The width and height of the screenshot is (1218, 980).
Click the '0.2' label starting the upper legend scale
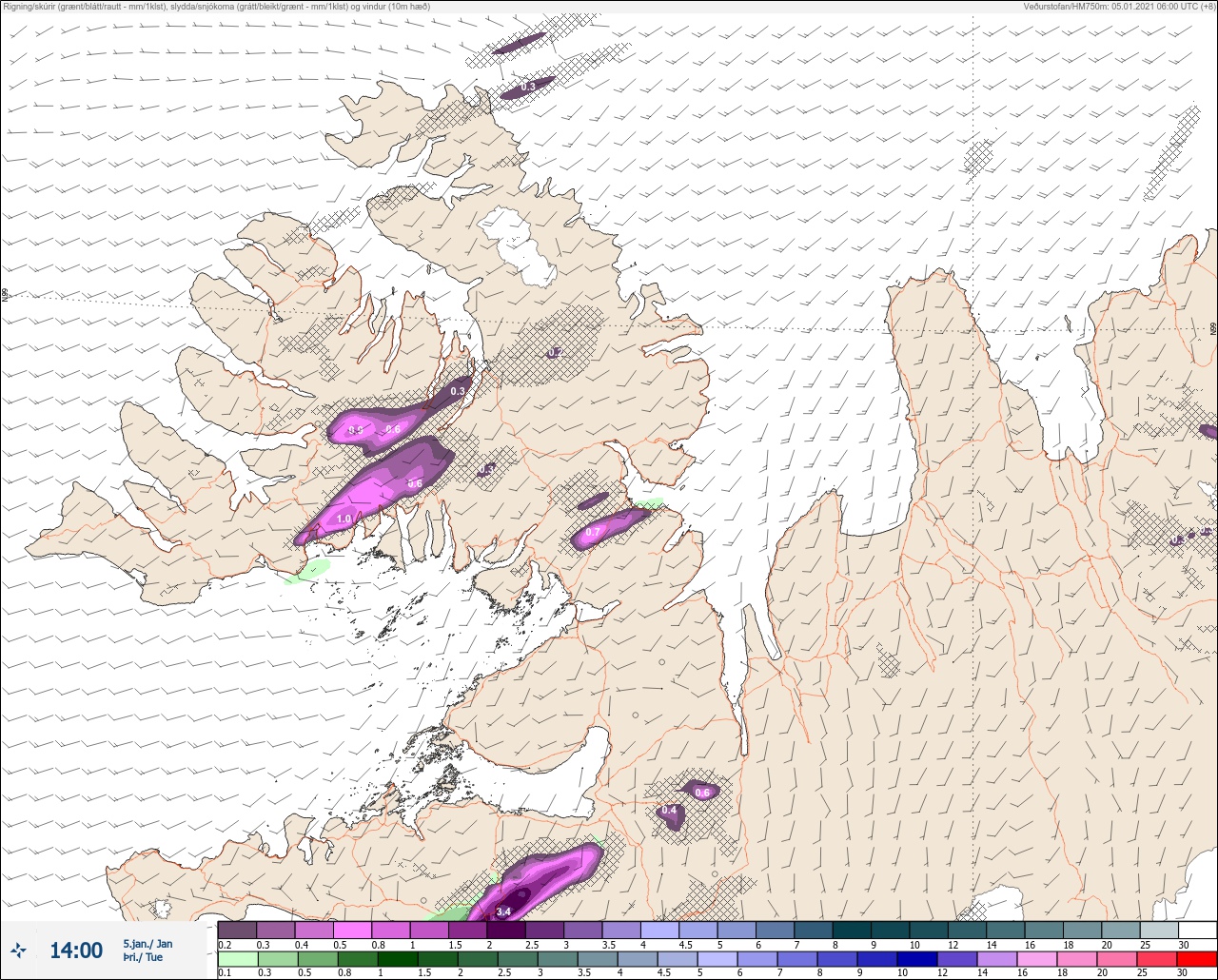225,945
